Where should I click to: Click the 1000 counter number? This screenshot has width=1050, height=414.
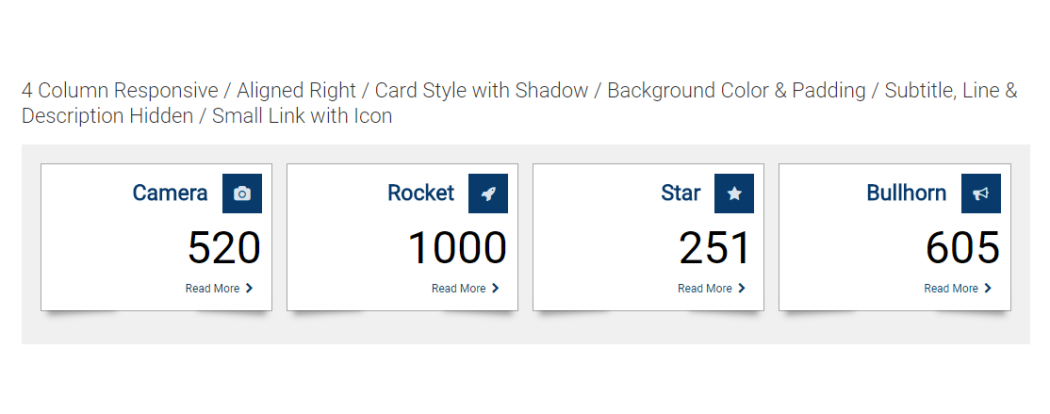[x=457, y=248]
